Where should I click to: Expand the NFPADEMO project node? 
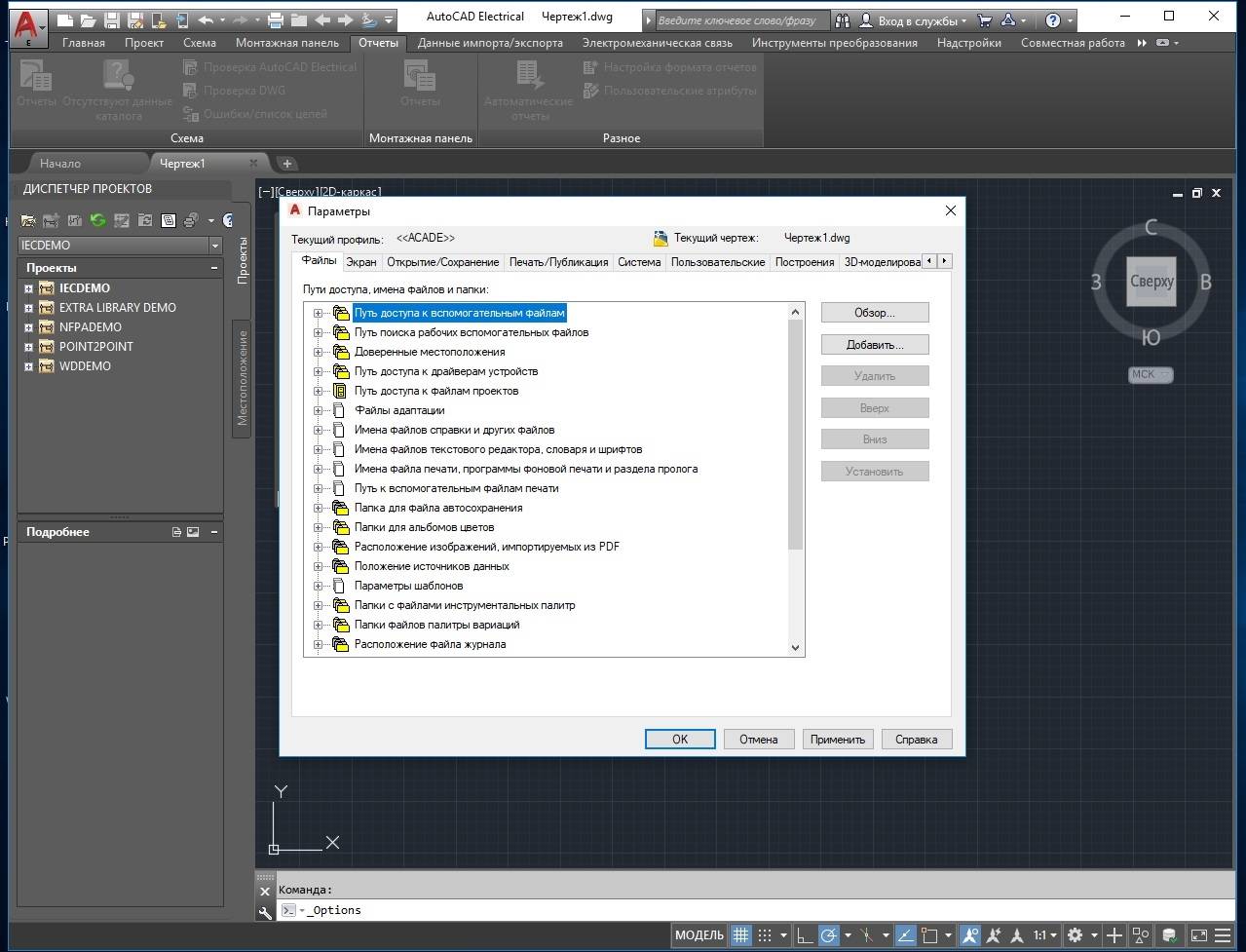point(28,327)
